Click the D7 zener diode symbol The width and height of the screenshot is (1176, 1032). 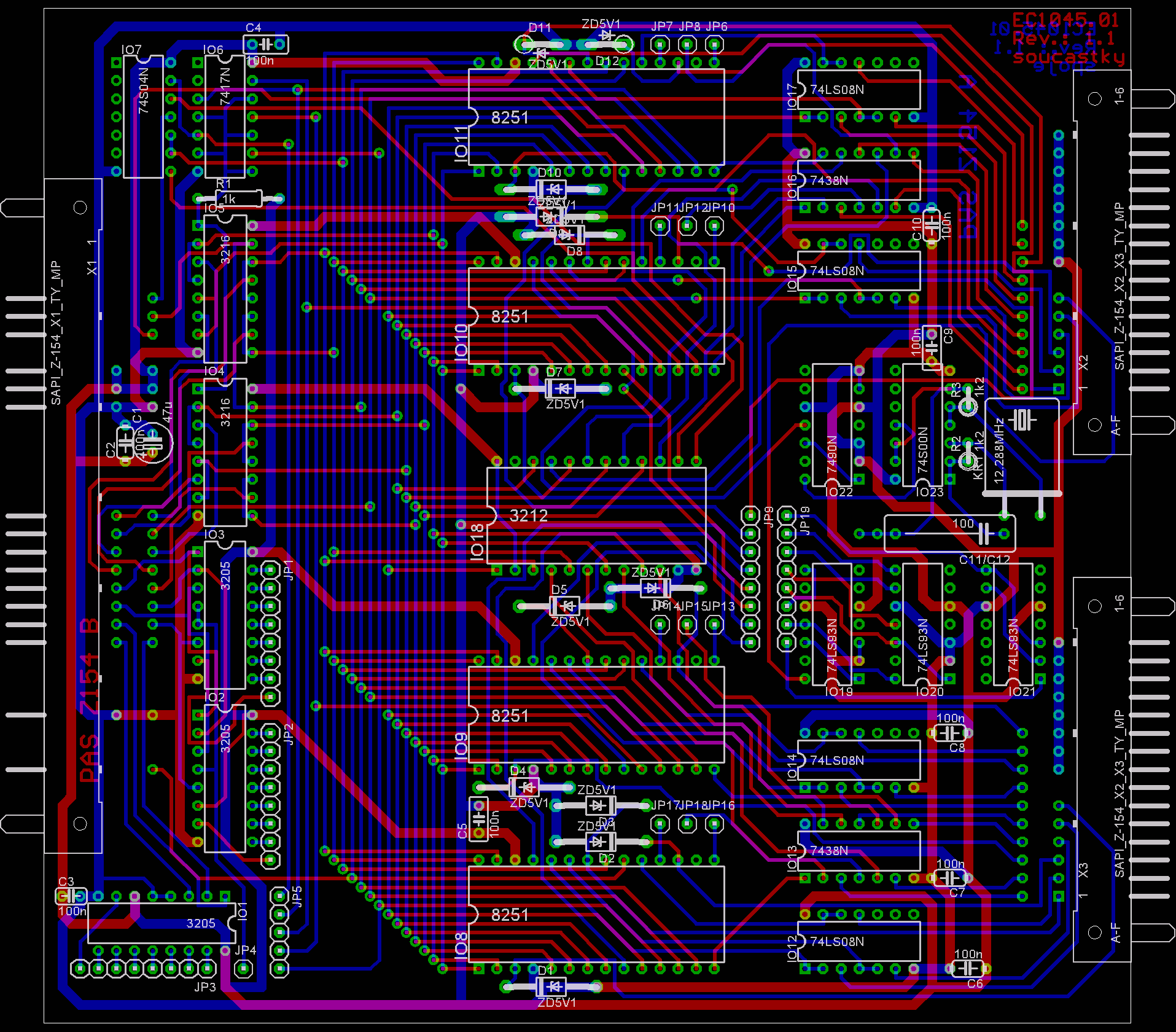pos(560,388)
